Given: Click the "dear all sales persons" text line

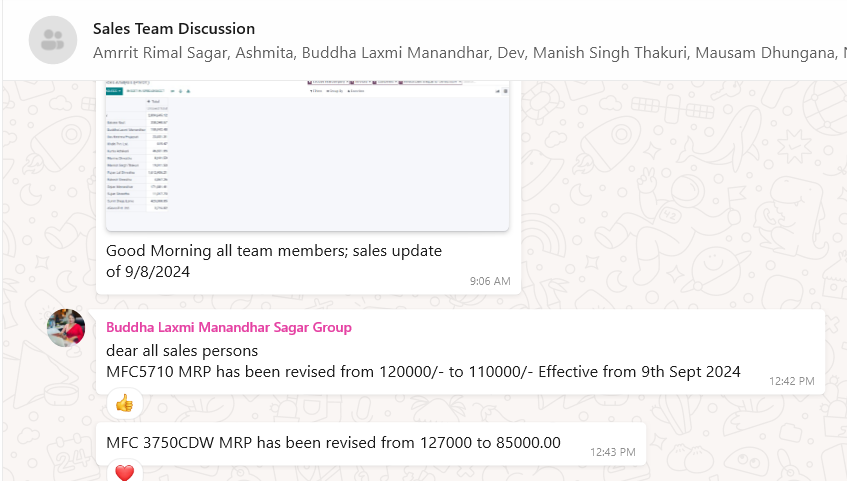Looking at the screenshot, I should tap(182, 351).
